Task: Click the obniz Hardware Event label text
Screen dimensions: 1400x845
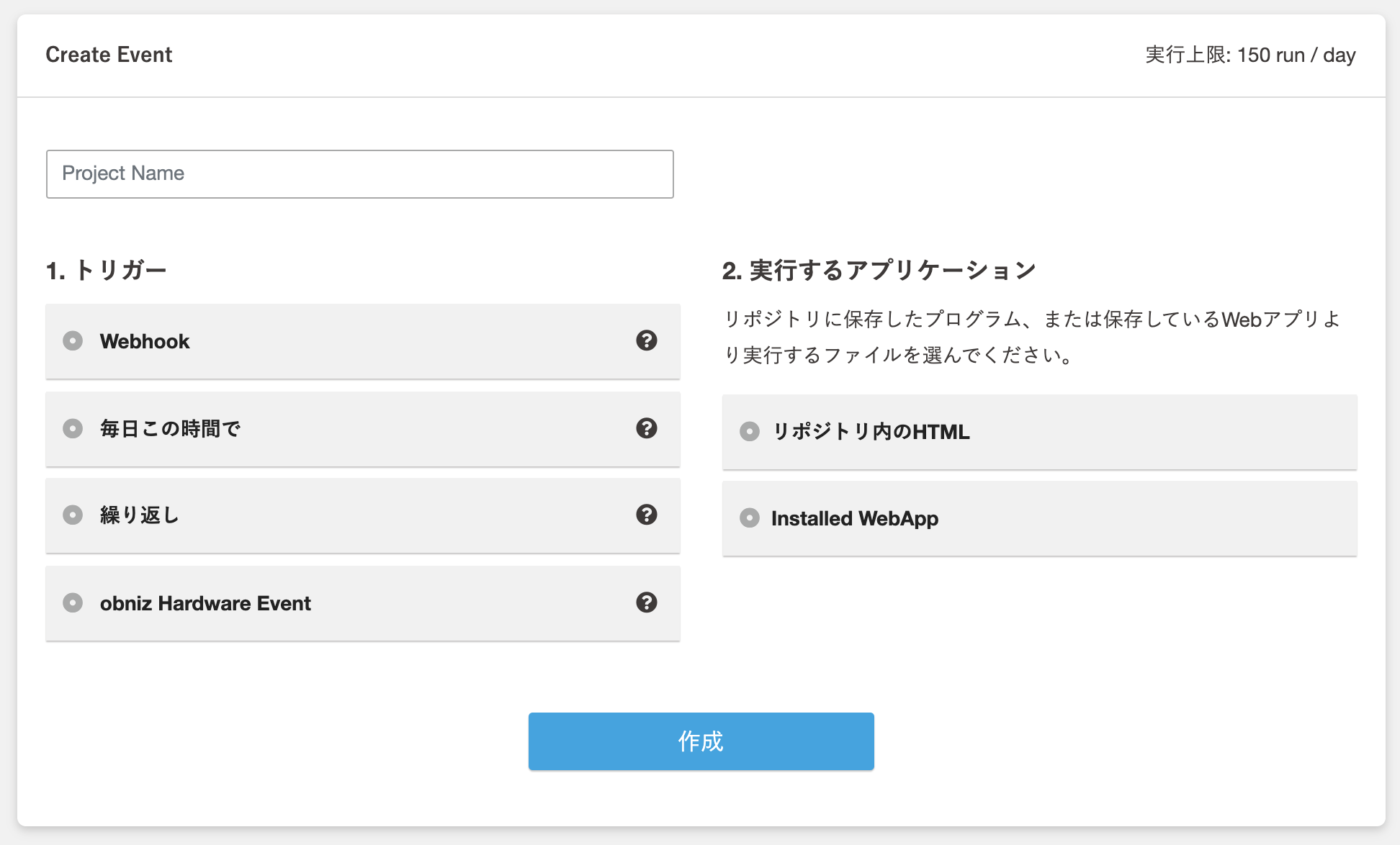Action: click(x=205, y=603)
